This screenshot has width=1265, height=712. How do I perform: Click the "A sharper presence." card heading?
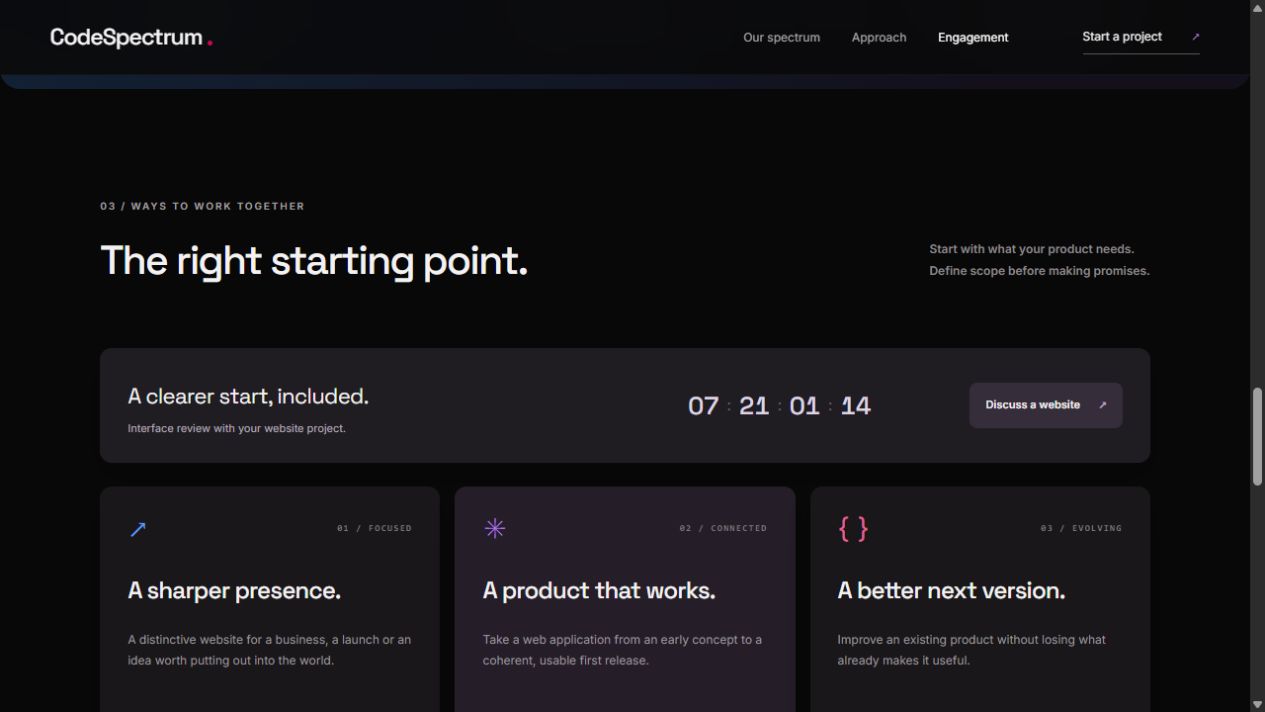(234, 591)
